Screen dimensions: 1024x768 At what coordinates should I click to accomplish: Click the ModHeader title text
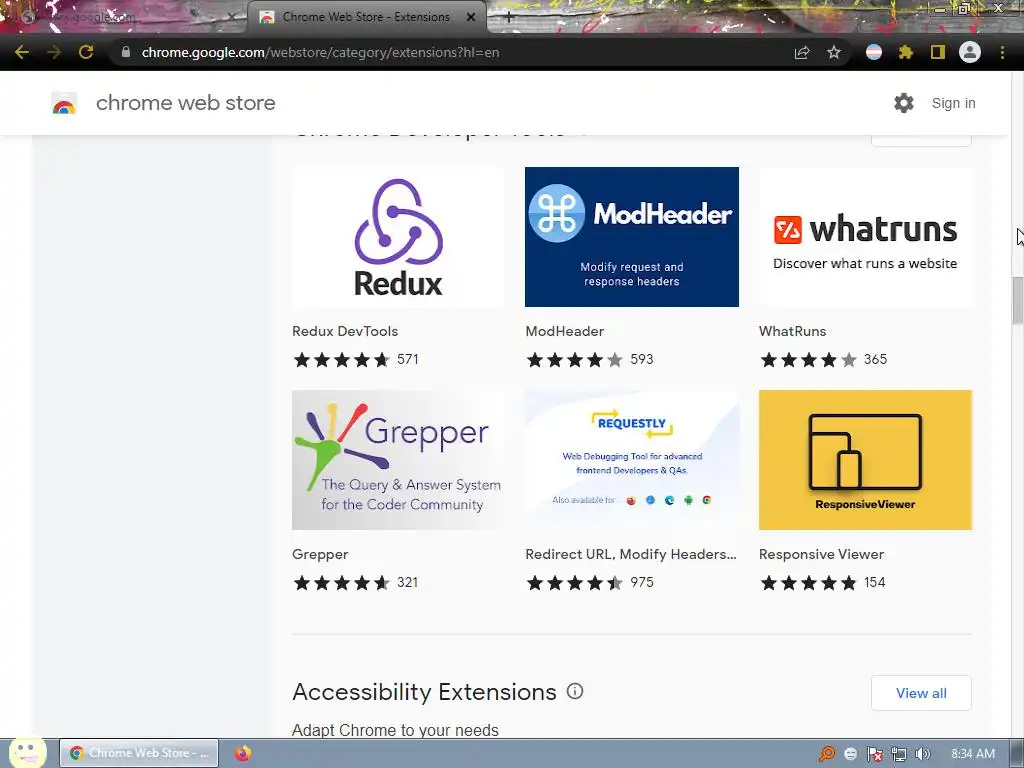click(x=564, y=331)
